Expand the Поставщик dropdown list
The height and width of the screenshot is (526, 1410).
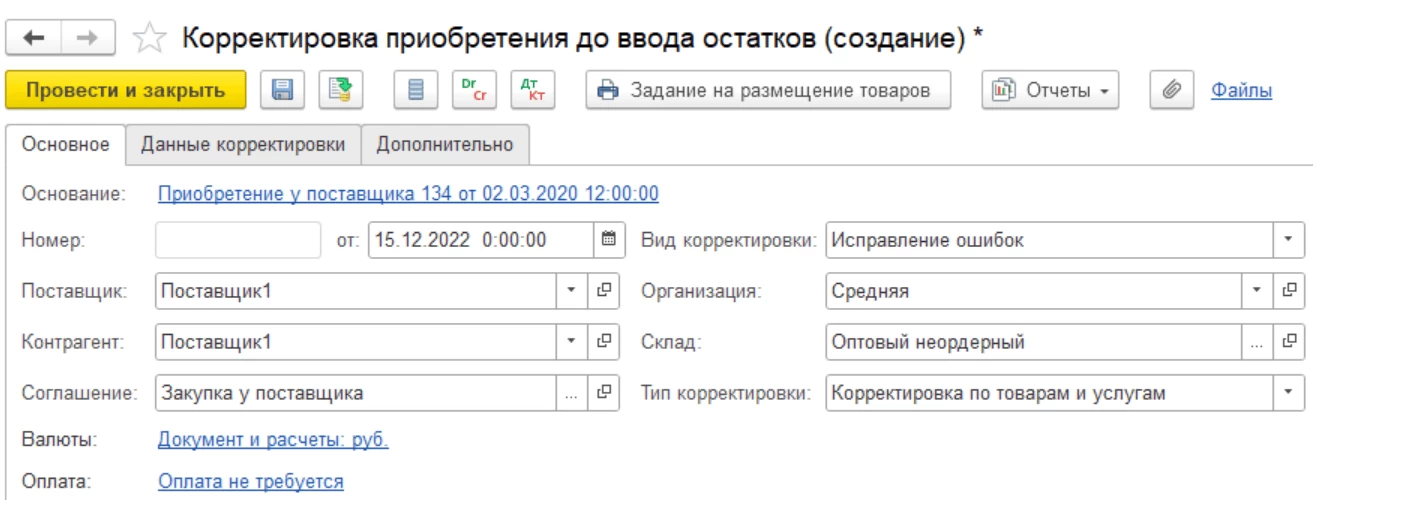pos(571,291)
